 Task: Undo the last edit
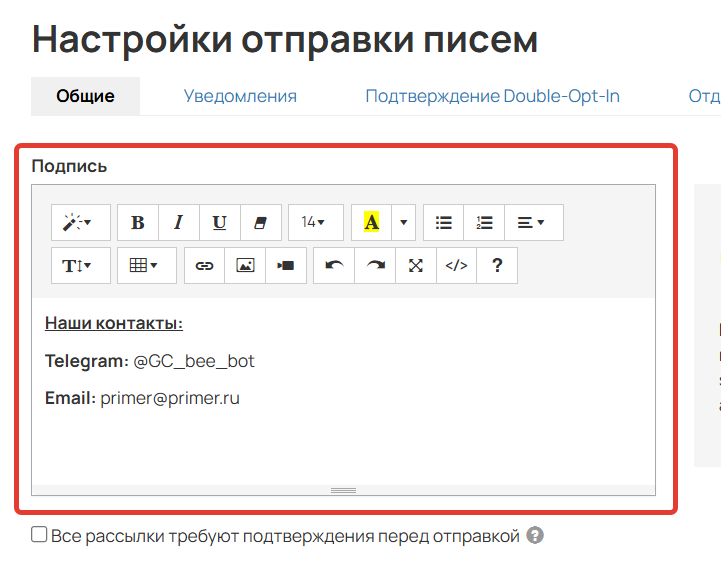pos(334,265)
